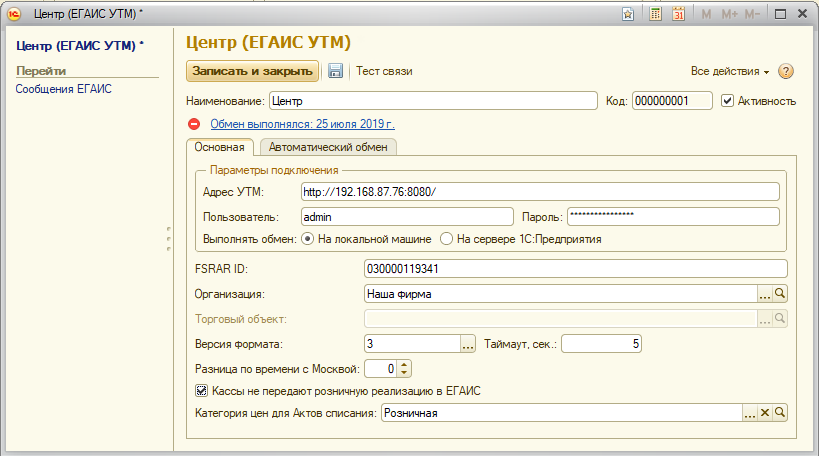Click into the Пользователь field
This screenshot has height=456, width=819.
(x=407, y=217)
